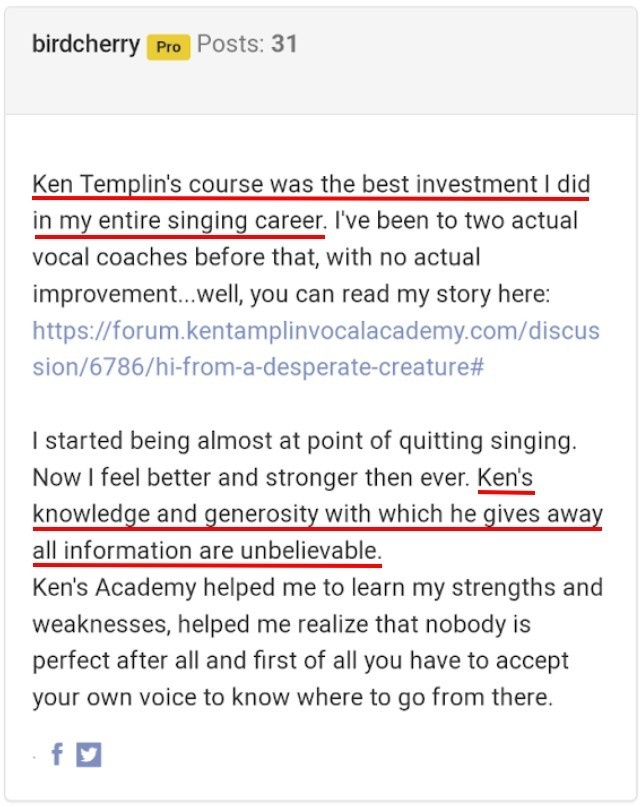Image resolution: width=643 pixels, height=807 pixels.
Task: Click the line "perfect after all and first of all"
Action: pos(300,661)
